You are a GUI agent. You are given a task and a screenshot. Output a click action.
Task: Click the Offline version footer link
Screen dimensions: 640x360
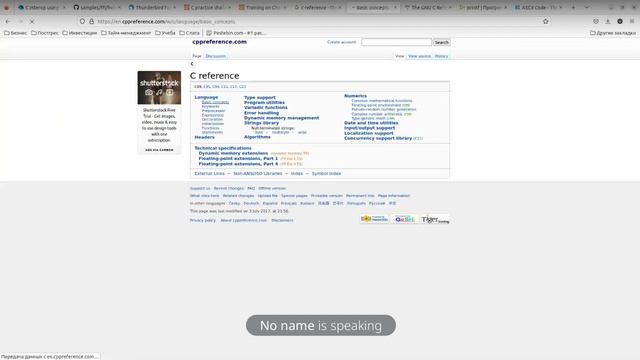pyautogui.click(x=272, y=188)
